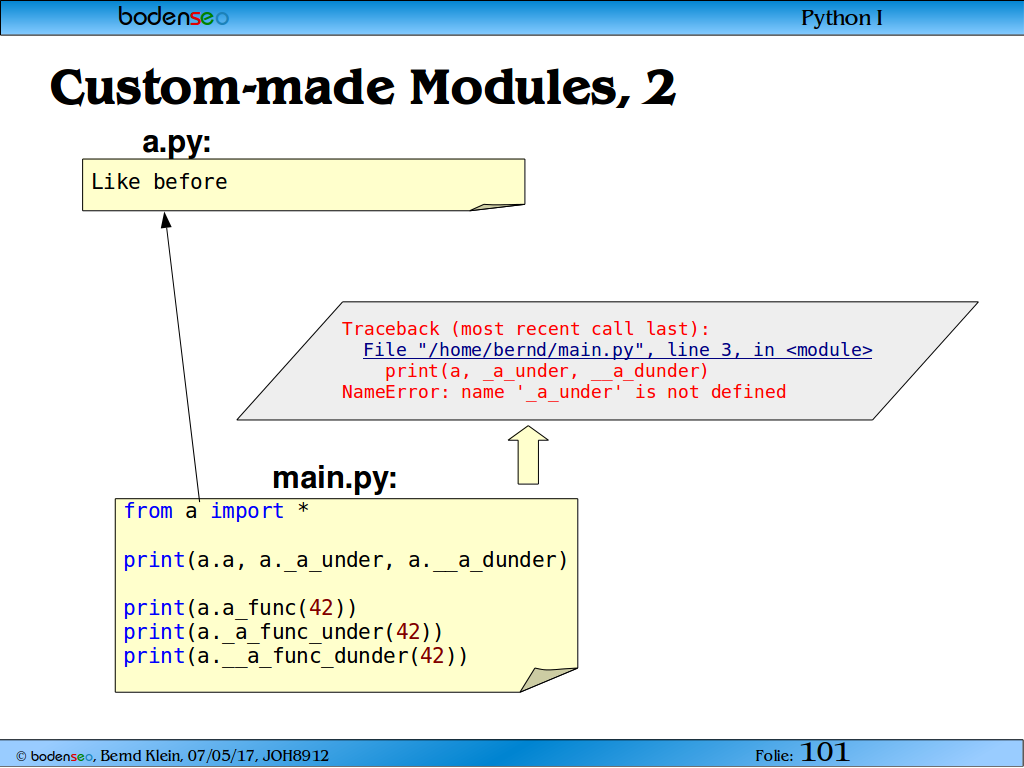Click the 'print(a._a_func_under(42))' code line
Viewport: 1024px width, 768px height.
tap(283, 632)
